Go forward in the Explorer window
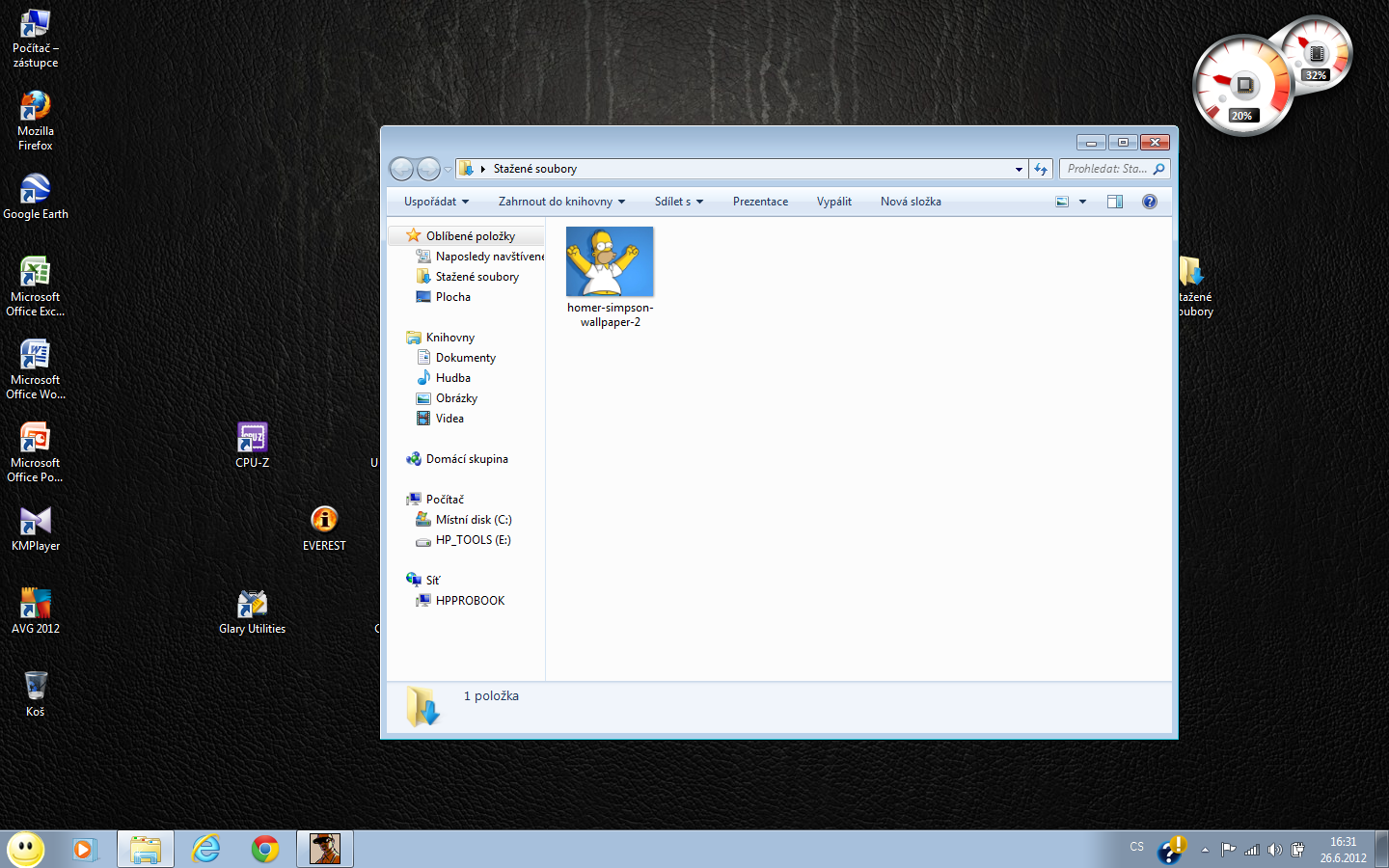 (428, 169)
